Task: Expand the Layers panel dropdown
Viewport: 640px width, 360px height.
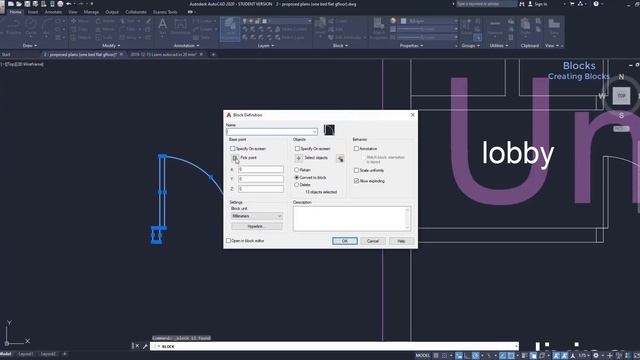Action: (x=266, y=46)
